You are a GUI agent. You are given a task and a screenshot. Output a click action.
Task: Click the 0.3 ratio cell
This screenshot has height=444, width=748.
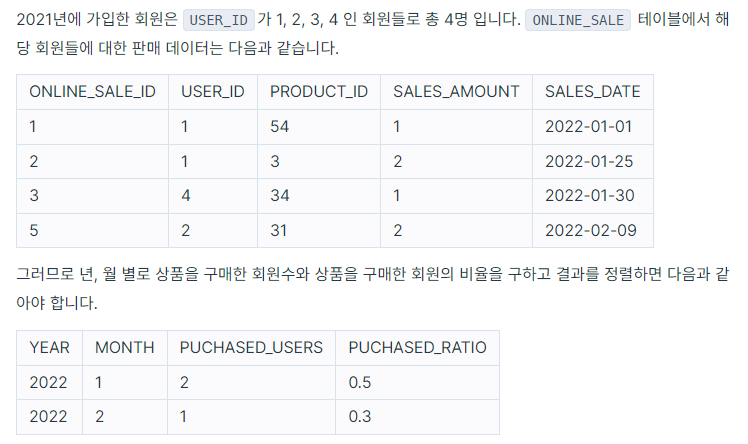[x=417, y=417]
